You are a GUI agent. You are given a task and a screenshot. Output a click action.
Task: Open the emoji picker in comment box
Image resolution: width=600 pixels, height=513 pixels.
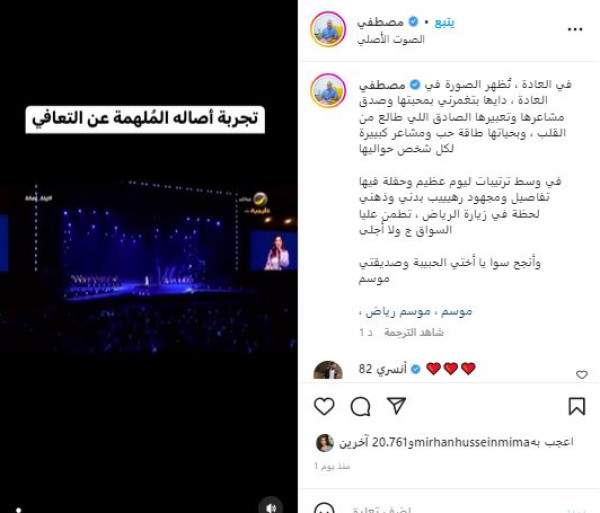[324, 508]
